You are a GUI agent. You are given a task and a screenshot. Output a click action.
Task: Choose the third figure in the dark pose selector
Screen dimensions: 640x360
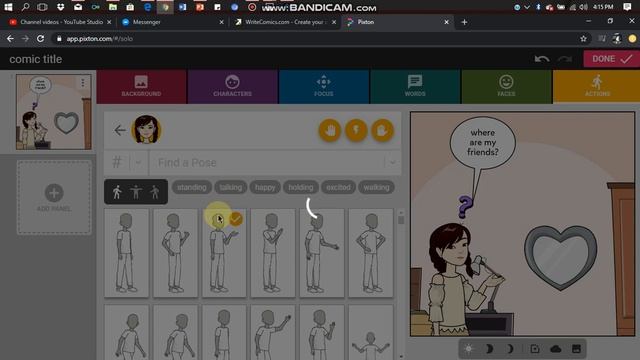[x=155, y=192]
